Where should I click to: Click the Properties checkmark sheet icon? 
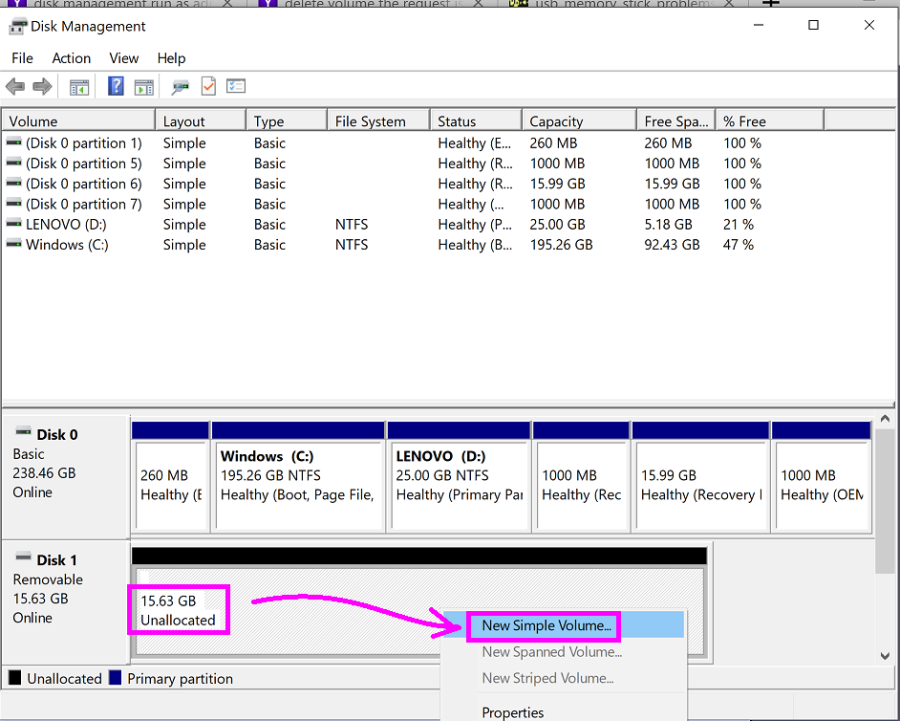[208, 86]
